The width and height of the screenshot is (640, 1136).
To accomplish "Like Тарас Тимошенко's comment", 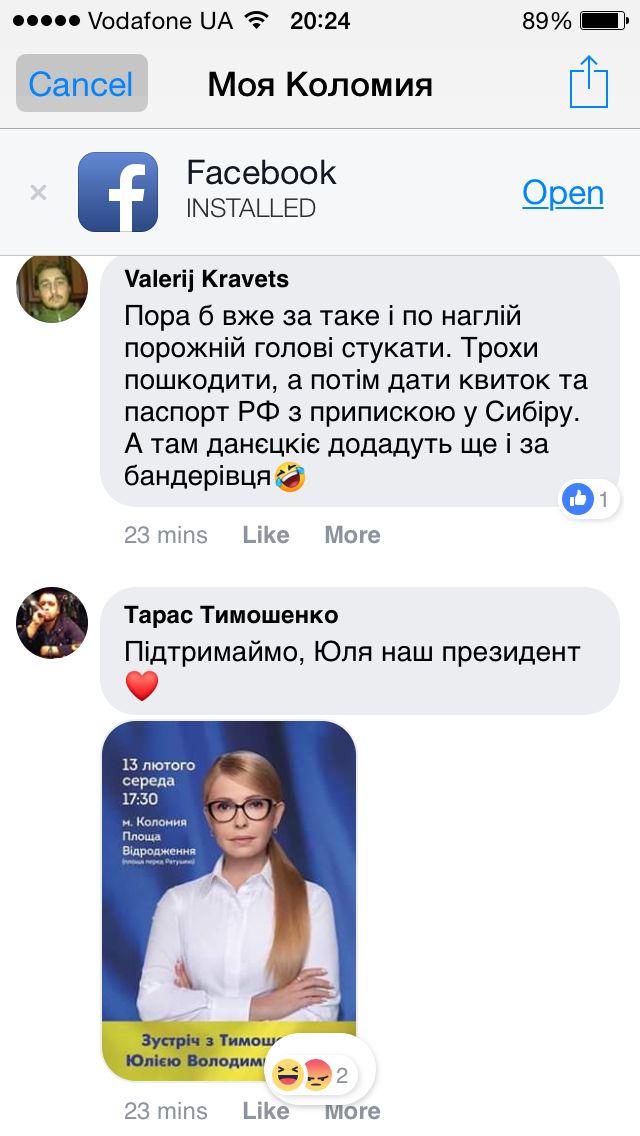I will 265,1110.
